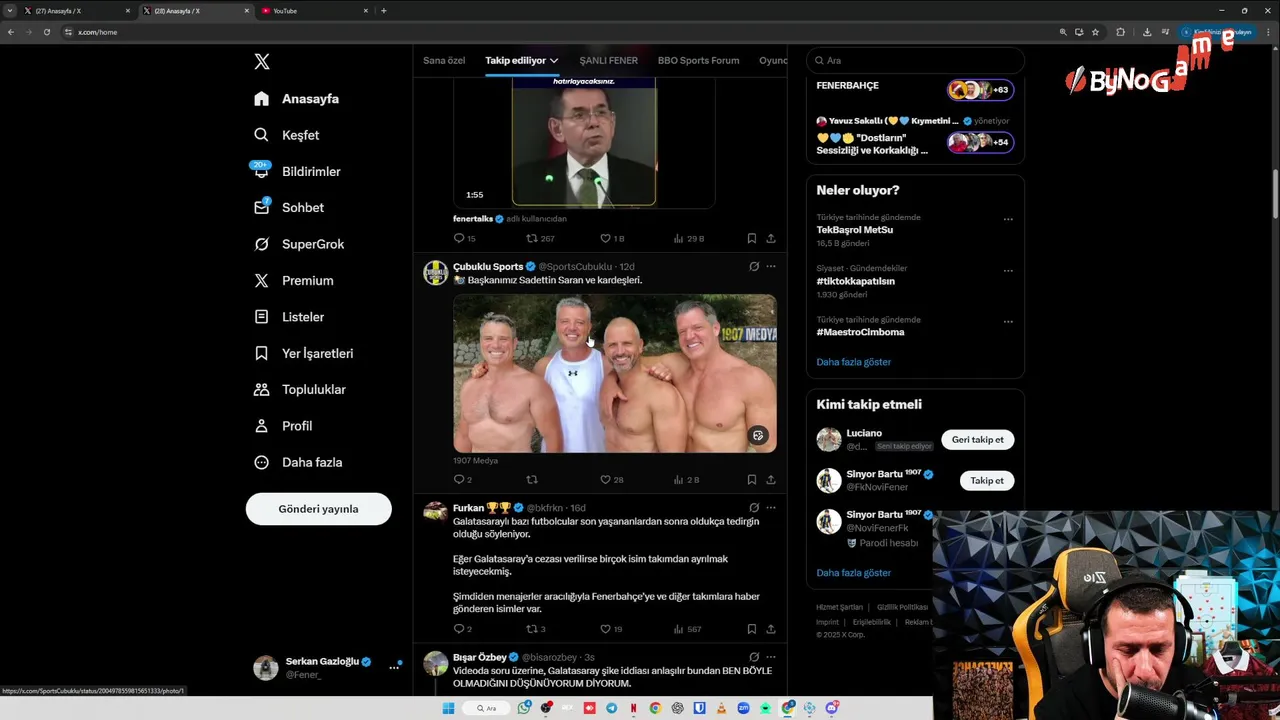This screenshot has height=720, width=1280.
Task: Open Daha fazla sidebar menu
Action: tap(298, 462)
